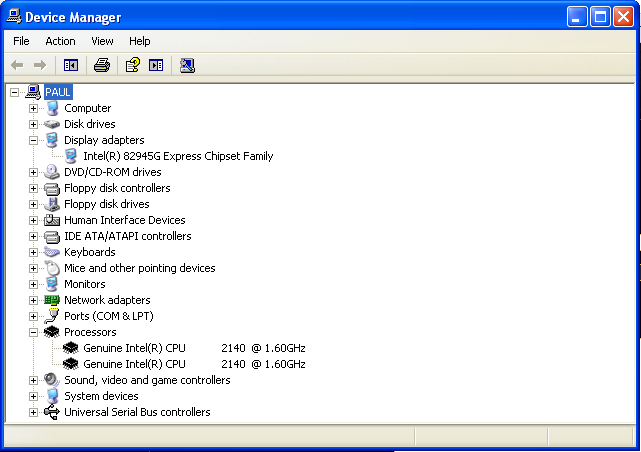Click the Mice and pointing devices icon

pos(52,268)
